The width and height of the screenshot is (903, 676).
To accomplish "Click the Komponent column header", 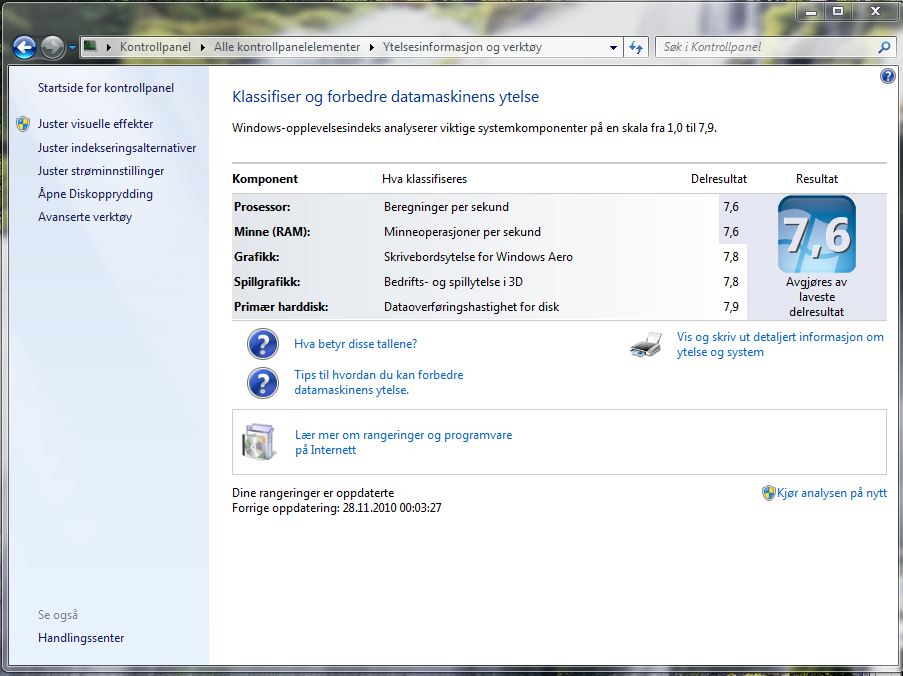I will (265, 179).
